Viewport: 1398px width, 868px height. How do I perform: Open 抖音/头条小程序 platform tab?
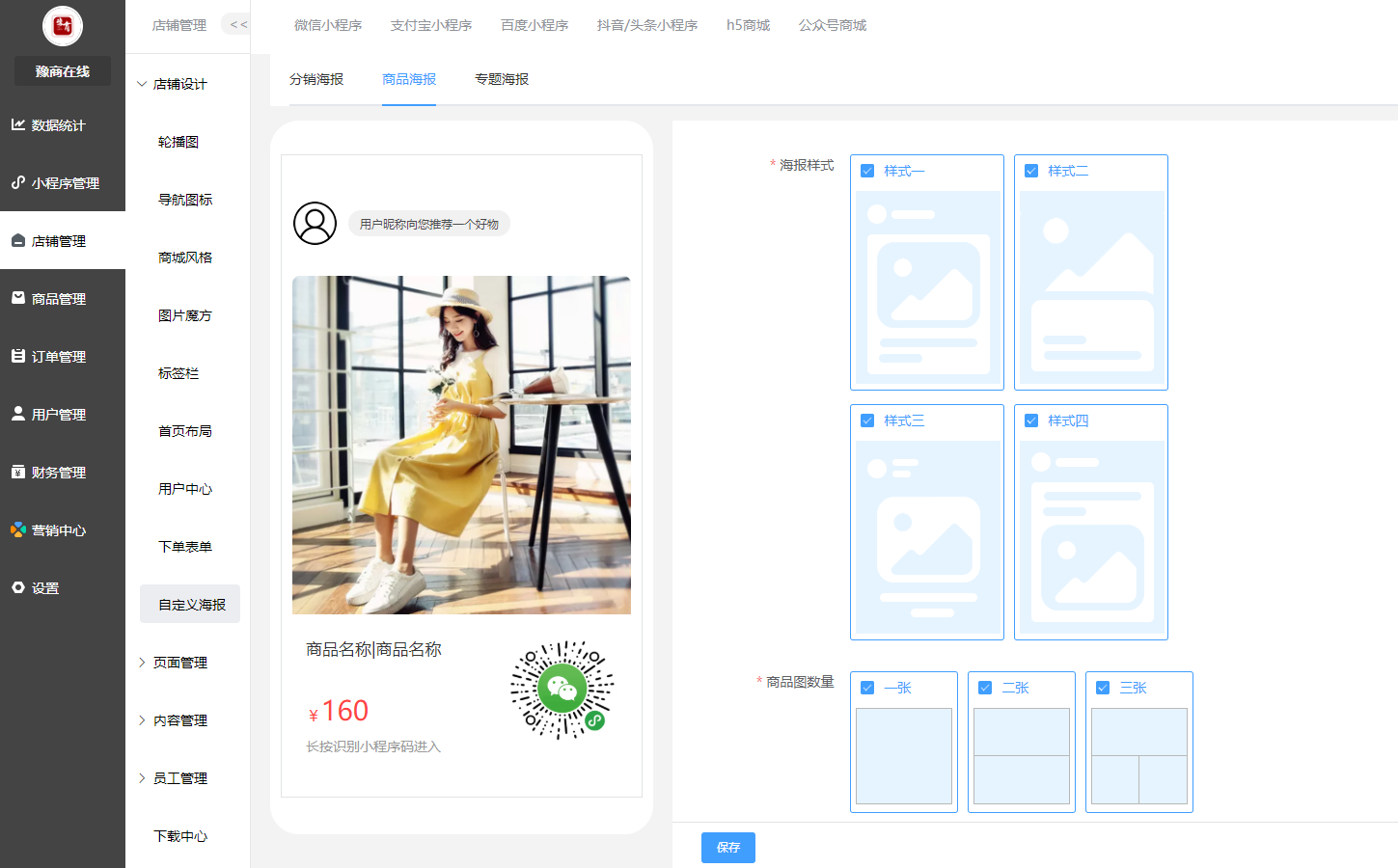[647, 25]
